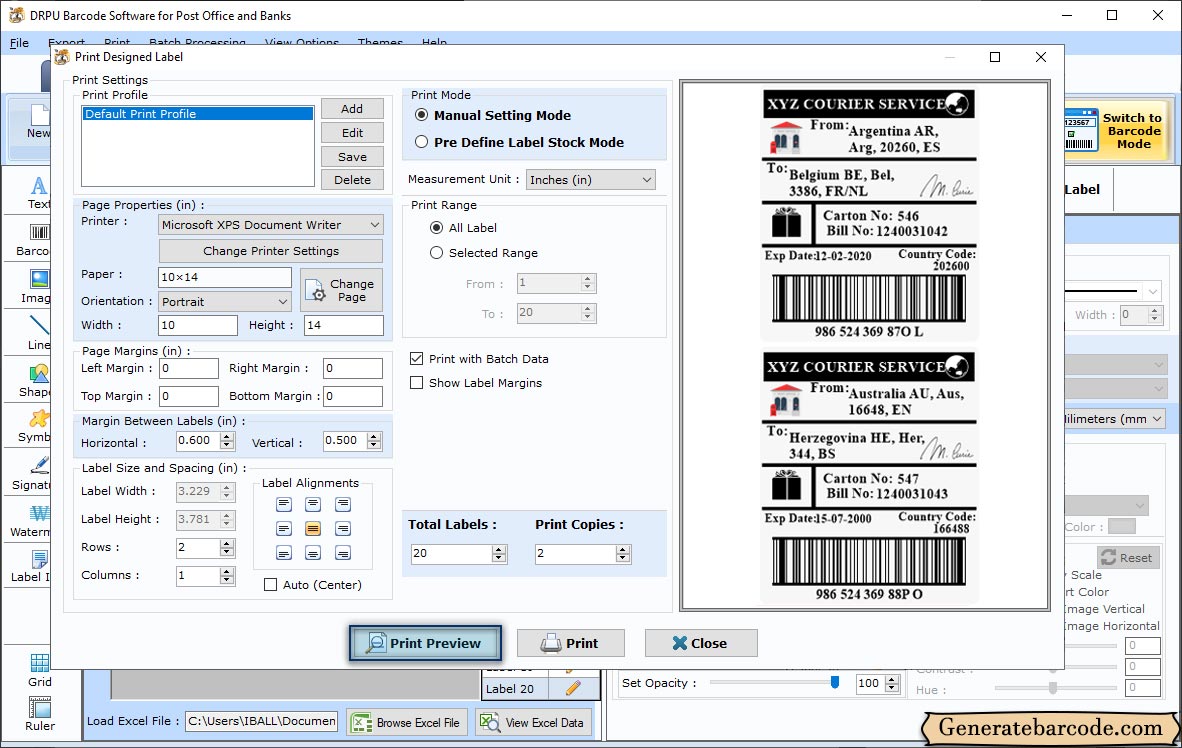Increase Horizontal margin between labels
Screen dimensions: 1182x748
(227, 437)
